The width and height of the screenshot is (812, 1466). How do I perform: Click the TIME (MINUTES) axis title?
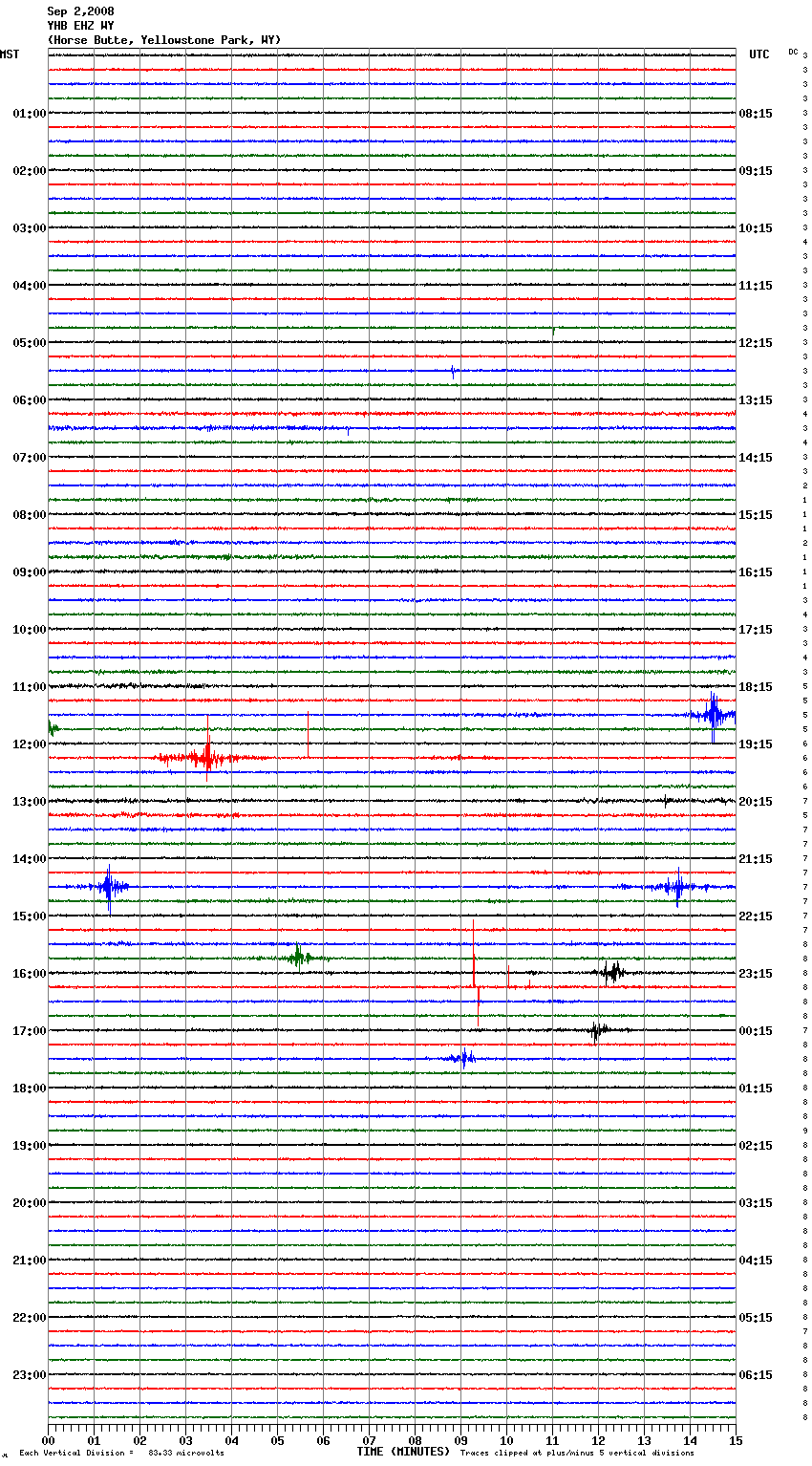(x=403, y=1452)
